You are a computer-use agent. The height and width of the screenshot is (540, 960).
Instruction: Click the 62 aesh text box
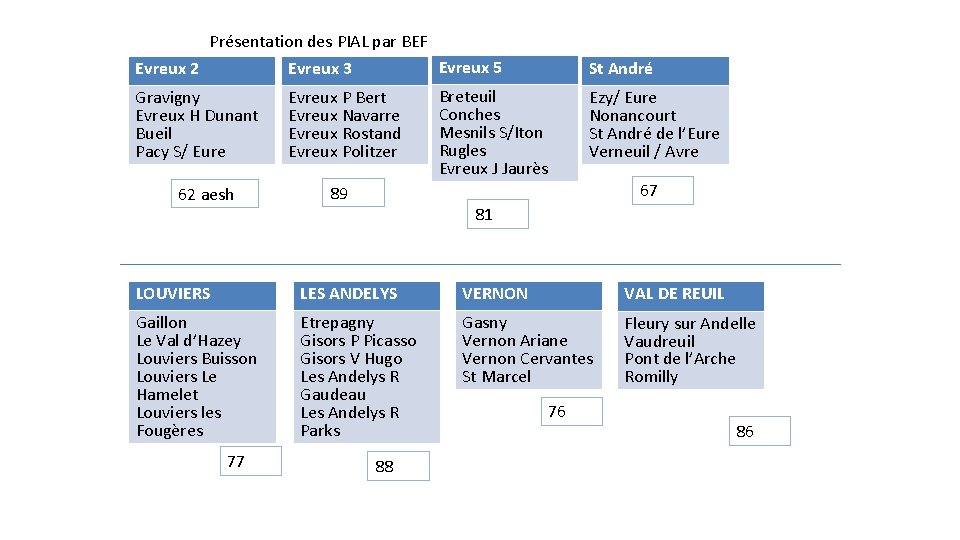[215, 193]
